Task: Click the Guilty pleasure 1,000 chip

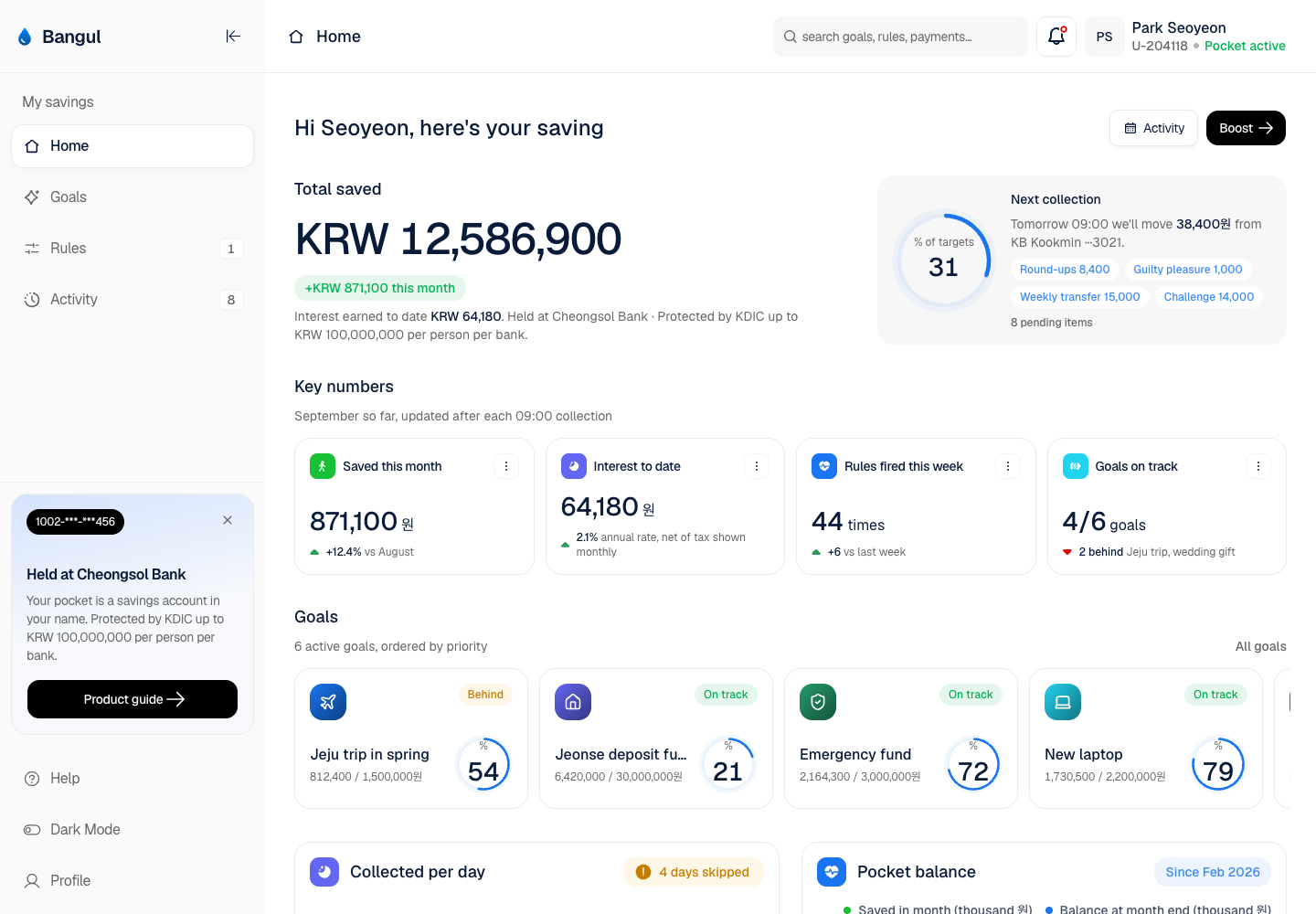Action: coord(1188,270)
